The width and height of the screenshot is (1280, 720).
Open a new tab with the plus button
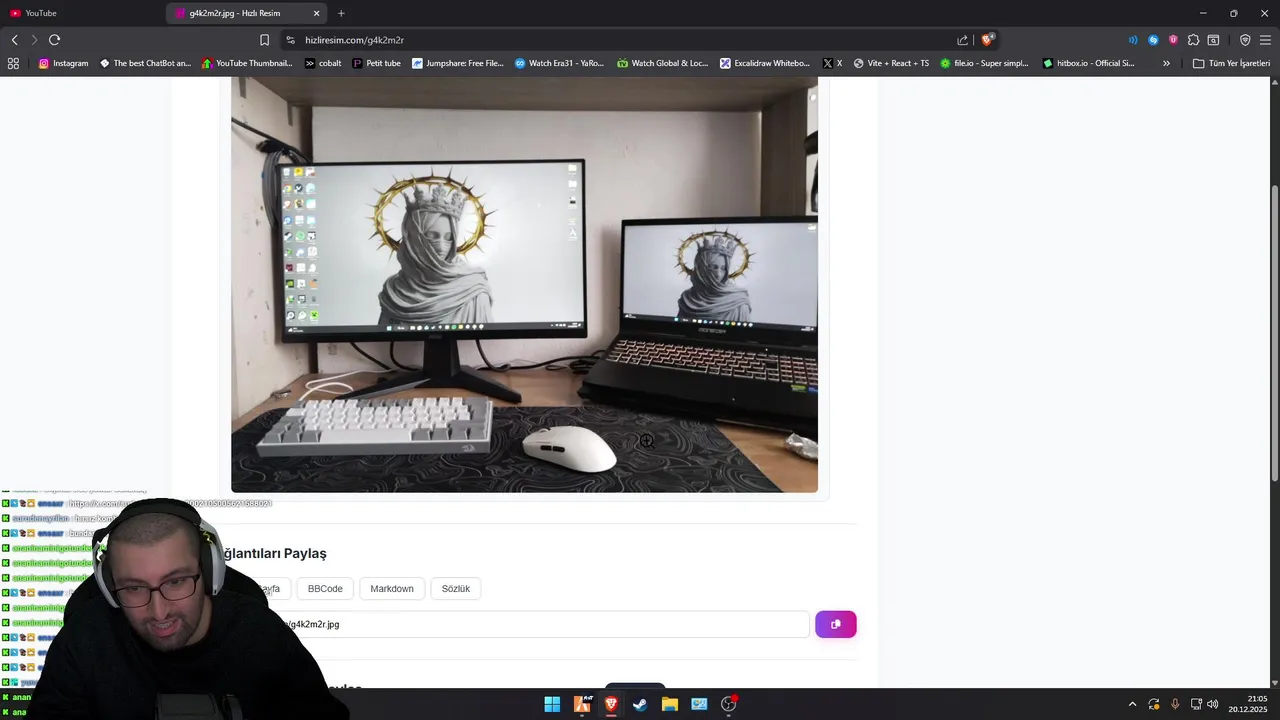click(x=341, y=13)
